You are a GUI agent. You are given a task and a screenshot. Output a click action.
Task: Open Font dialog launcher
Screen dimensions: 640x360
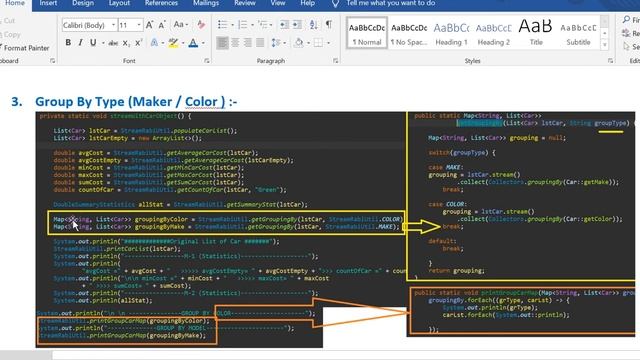click(207, 61)
